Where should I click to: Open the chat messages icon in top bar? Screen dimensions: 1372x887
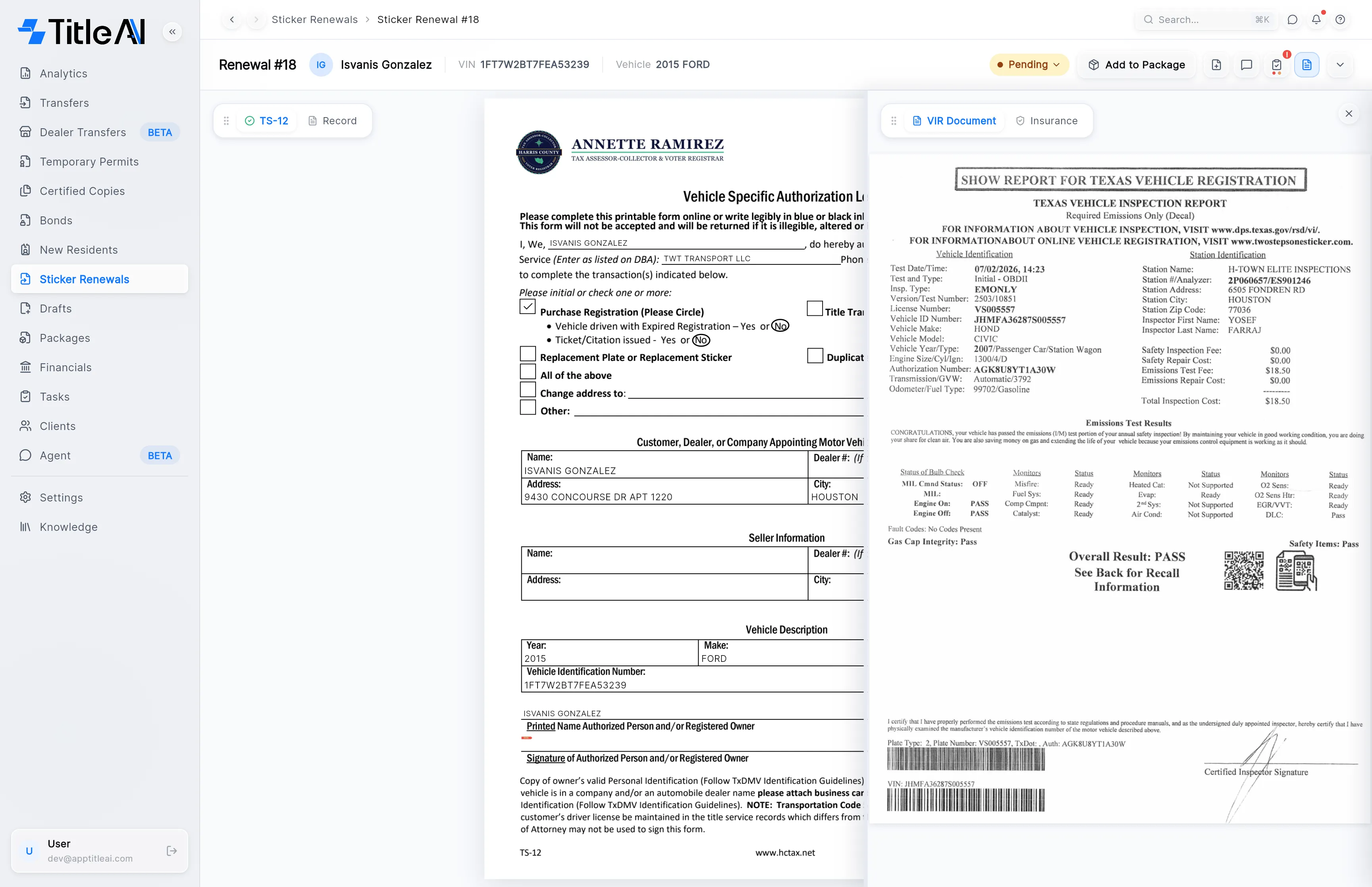point(1293,19)
